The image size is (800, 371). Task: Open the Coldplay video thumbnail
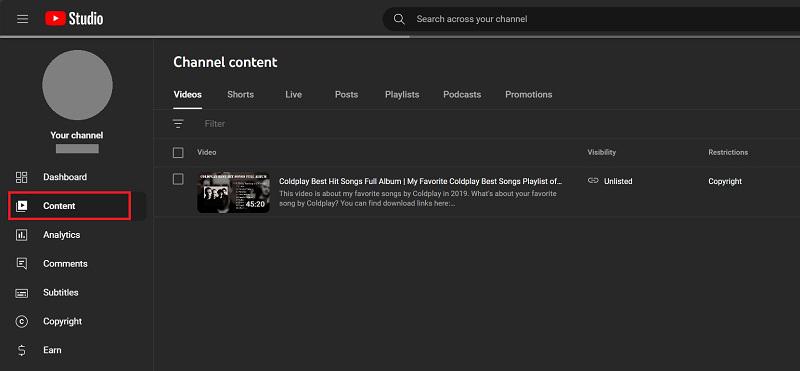click(x=233, y=192)
